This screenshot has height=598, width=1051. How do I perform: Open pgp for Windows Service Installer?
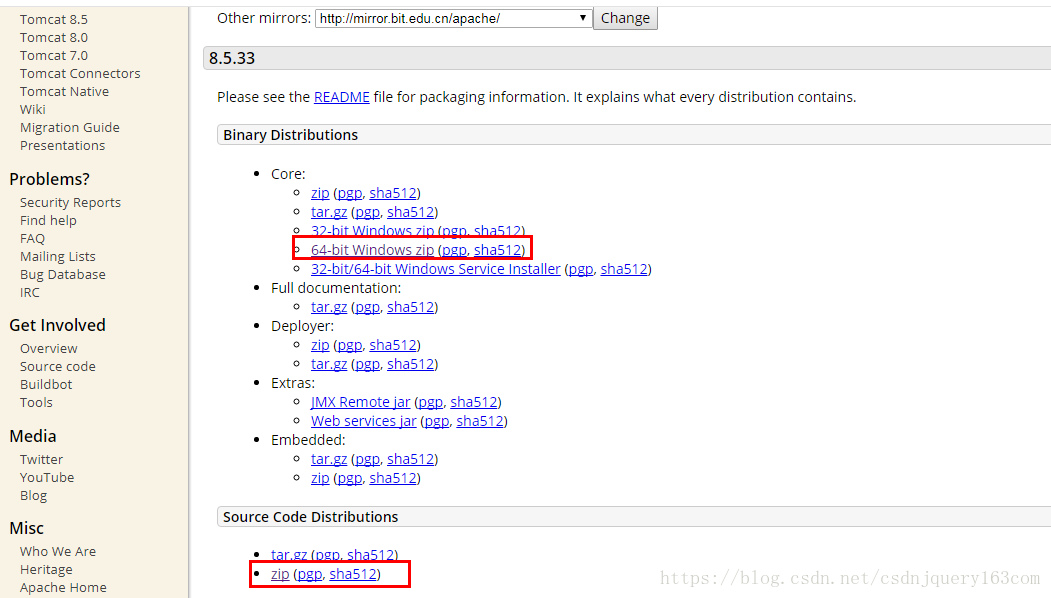[580, 269]
